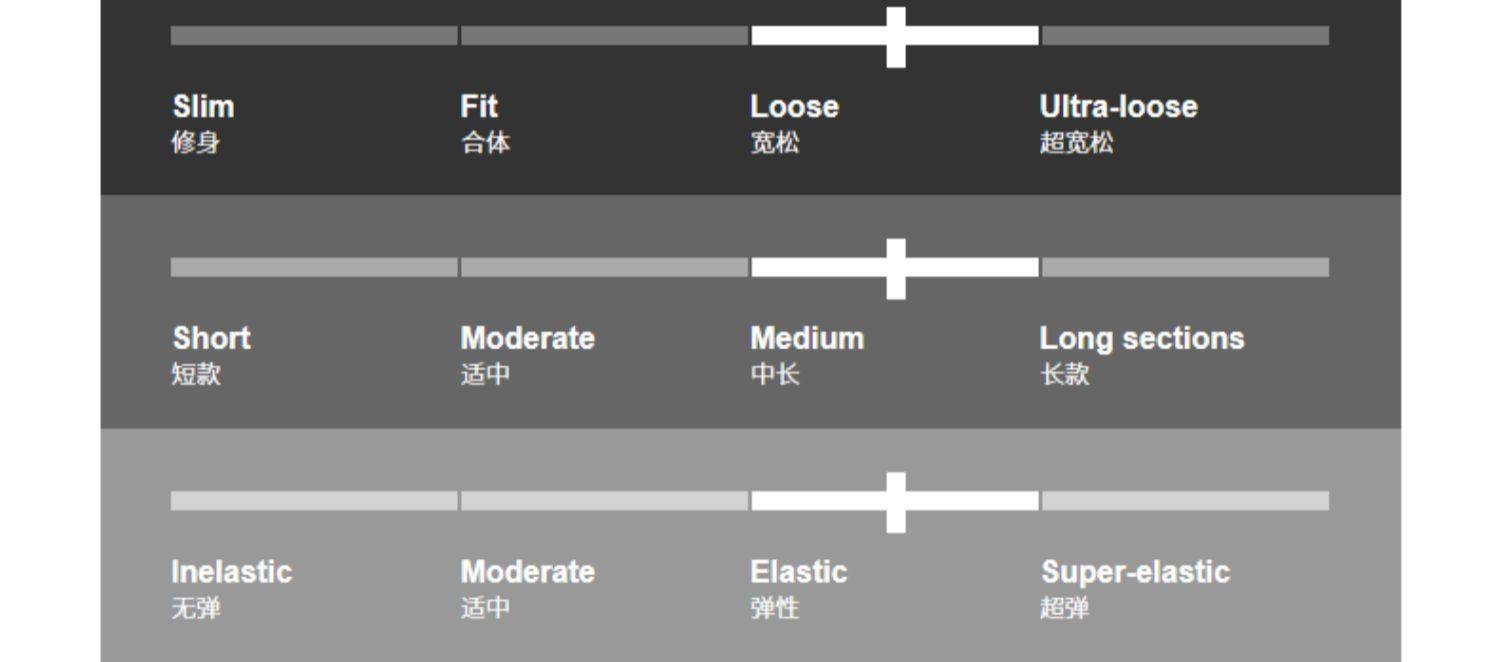Click the slider handle above "Medium"
Screen dimensions: 1500x662
pos(896,268)
